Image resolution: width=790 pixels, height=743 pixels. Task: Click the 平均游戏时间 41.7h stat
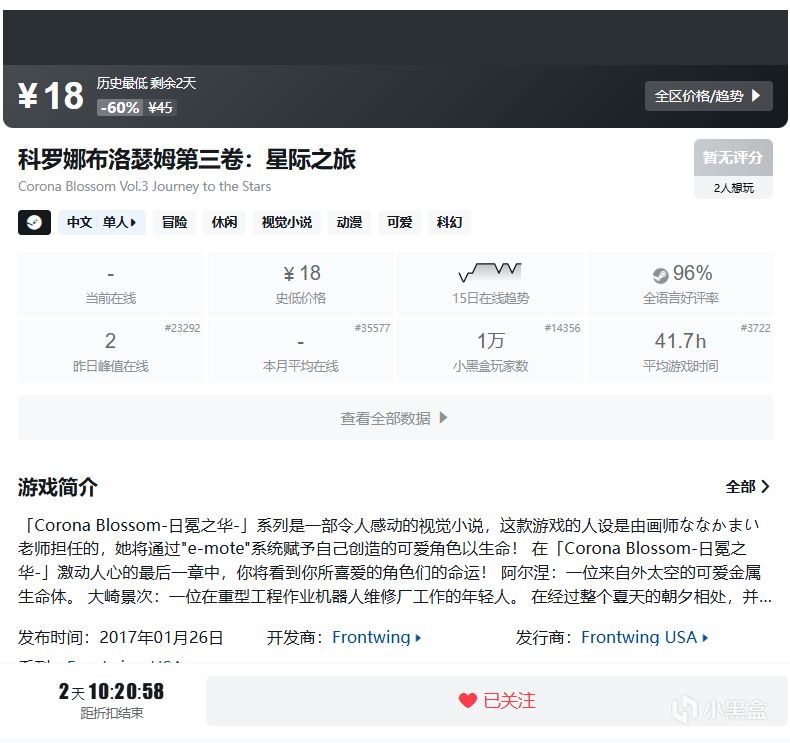(x=681, y=352)
